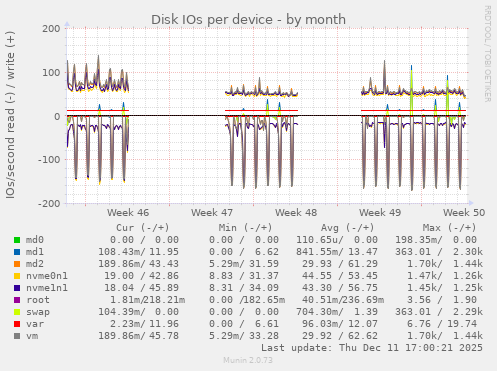Click the 'swap' legend label
497x371 pixels.
tap(38, 312)
